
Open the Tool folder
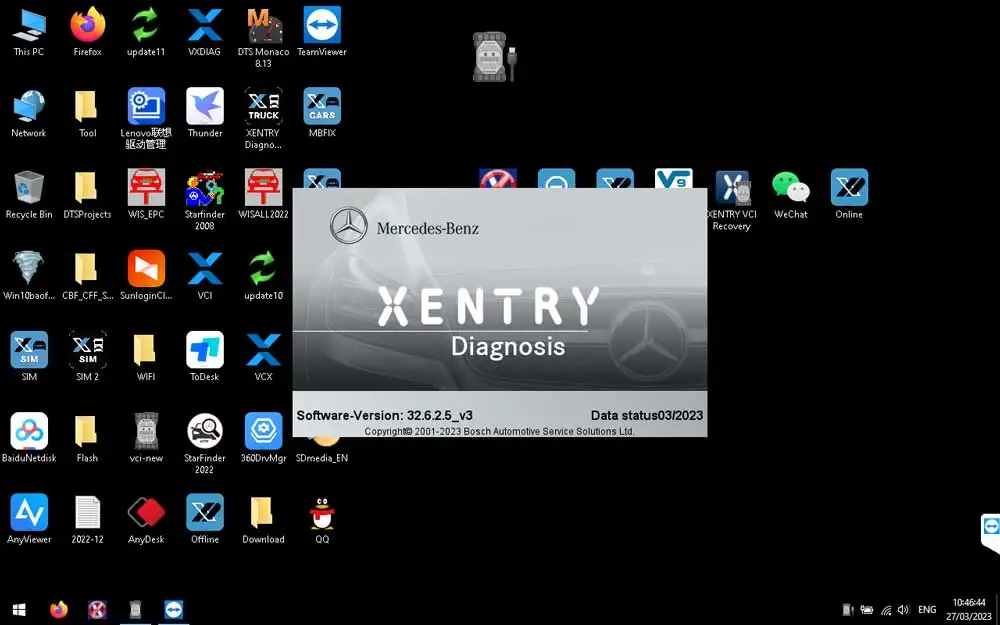click(87, 113)
